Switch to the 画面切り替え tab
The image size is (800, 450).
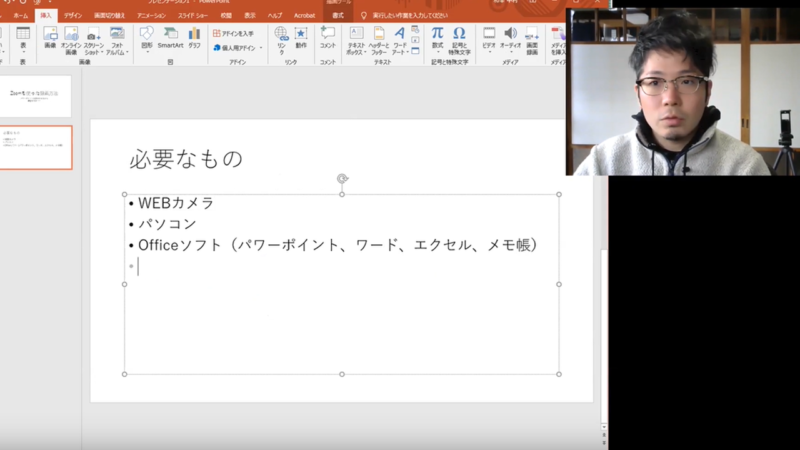(109, 16)
